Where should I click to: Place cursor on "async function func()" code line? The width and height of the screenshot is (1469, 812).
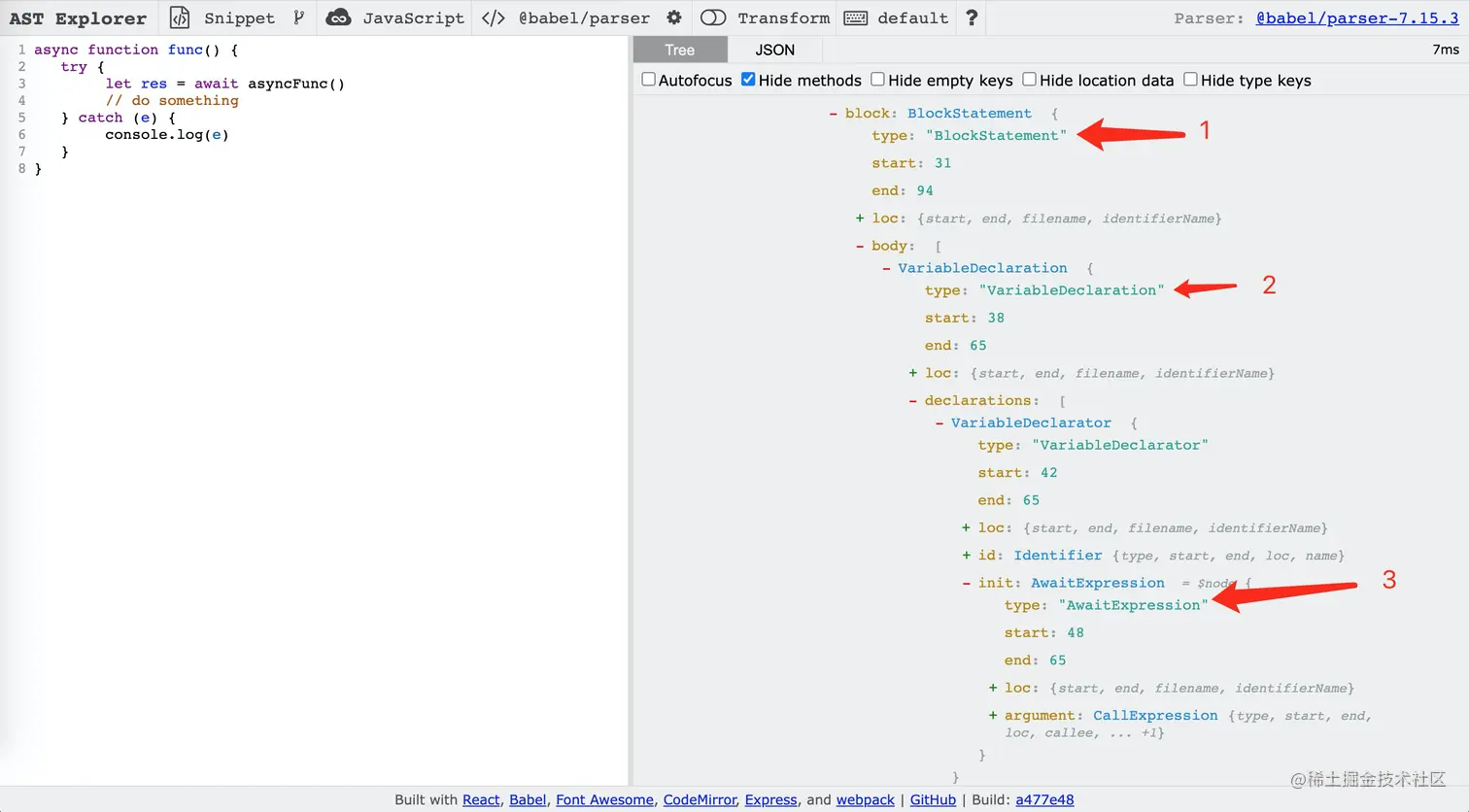pyautogui.click(x=136, y=50)
